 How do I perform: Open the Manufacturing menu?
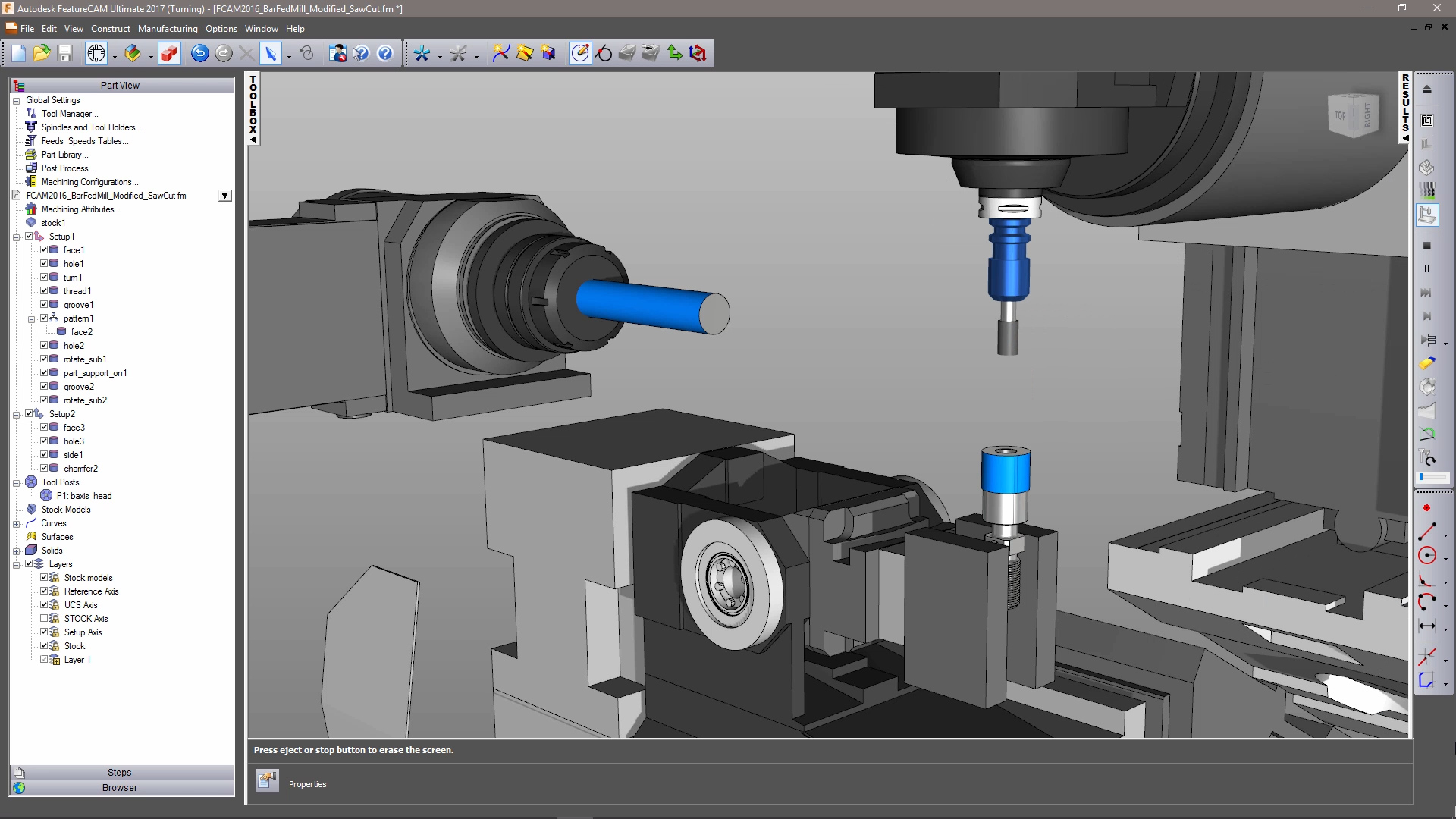click(168, 29)
